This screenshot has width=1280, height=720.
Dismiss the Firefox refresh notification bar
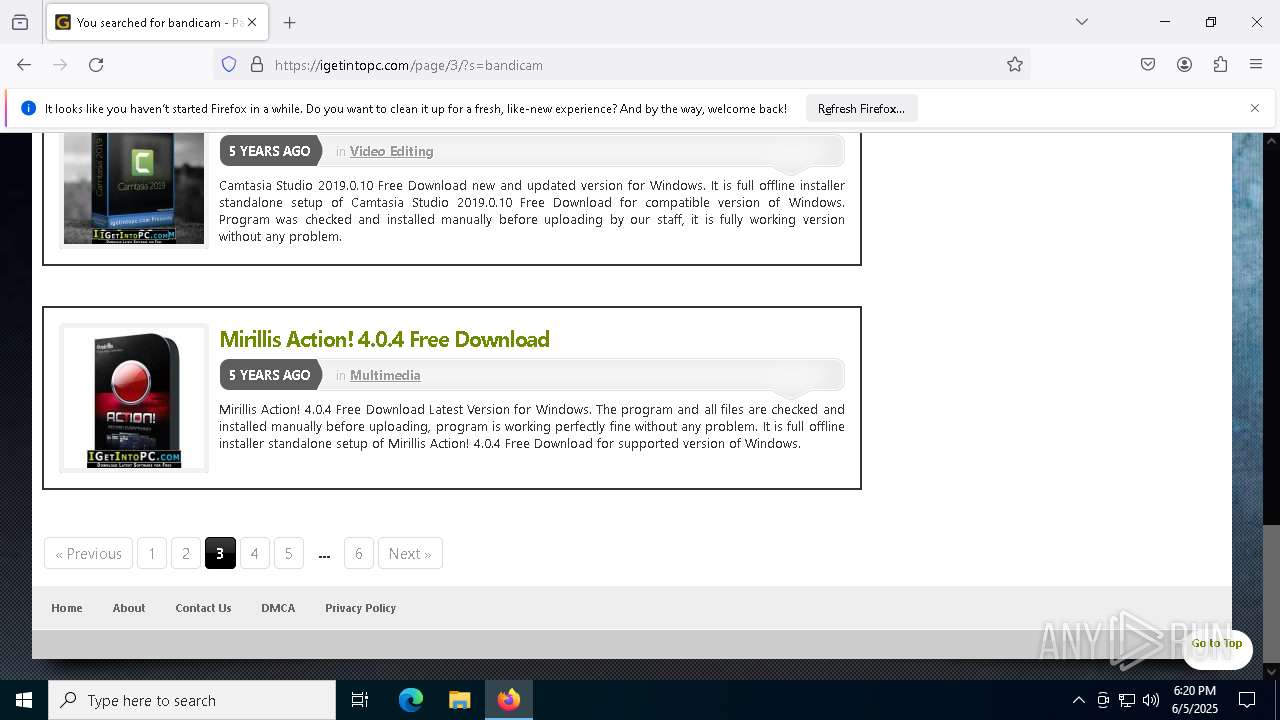pos(1255,108)
